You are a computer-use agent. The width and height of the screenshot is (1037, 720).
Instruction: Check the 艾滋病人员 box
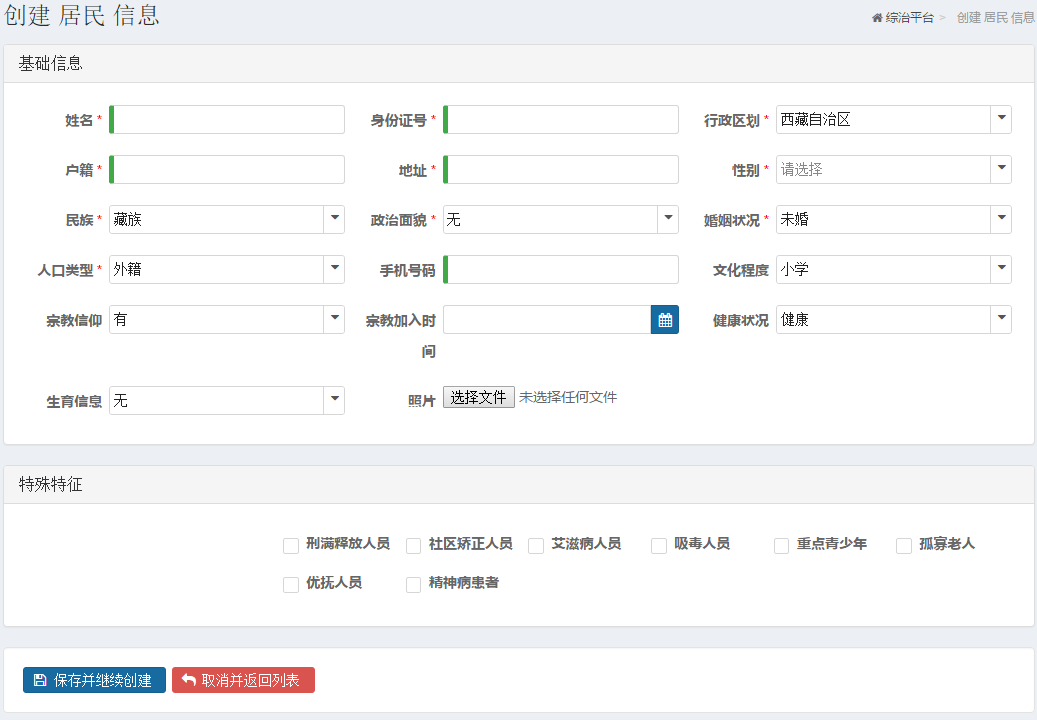tap(536, 545)
